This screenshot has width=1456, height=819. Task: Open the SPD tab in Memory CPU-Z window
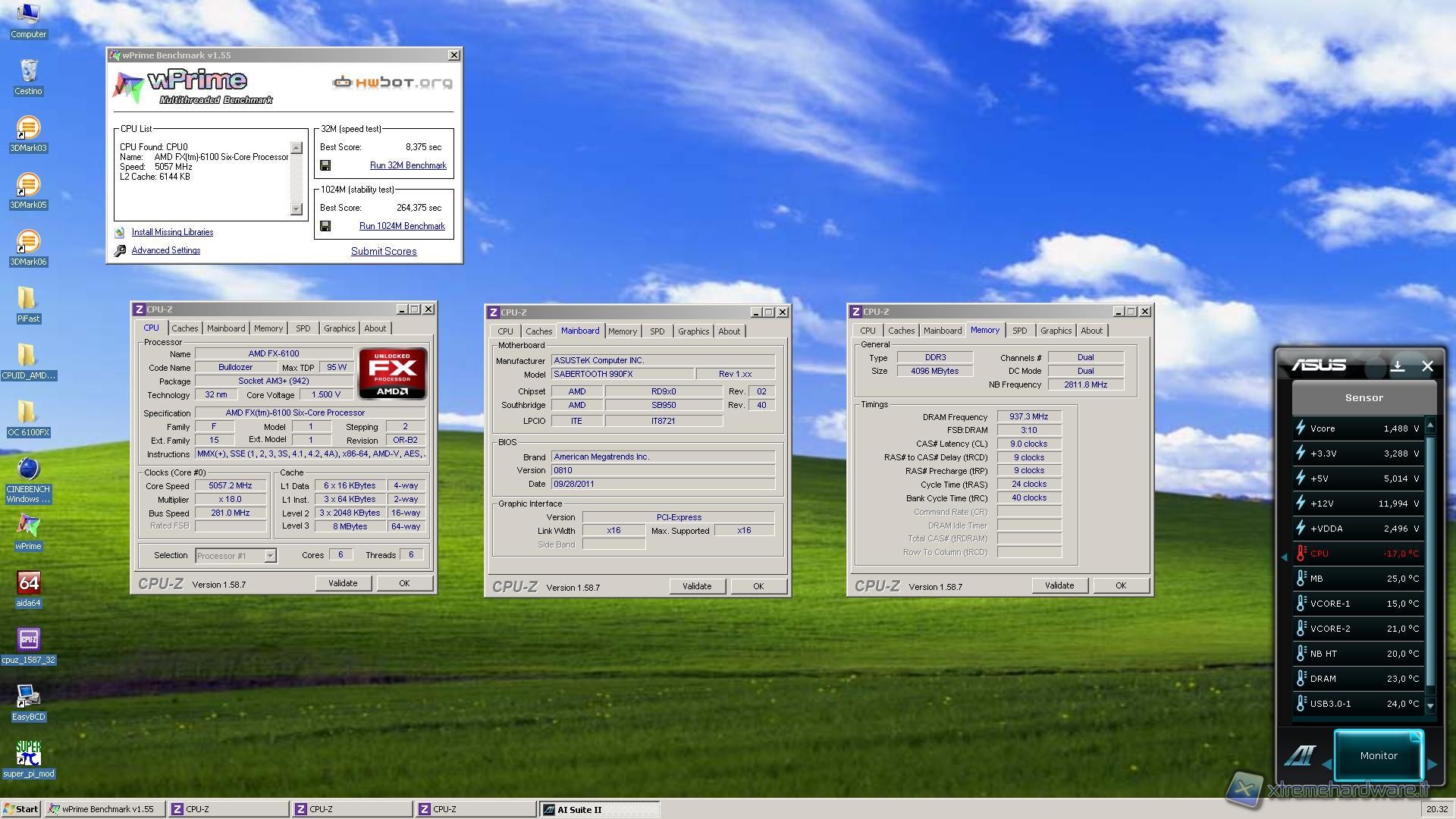[1019, 331]
